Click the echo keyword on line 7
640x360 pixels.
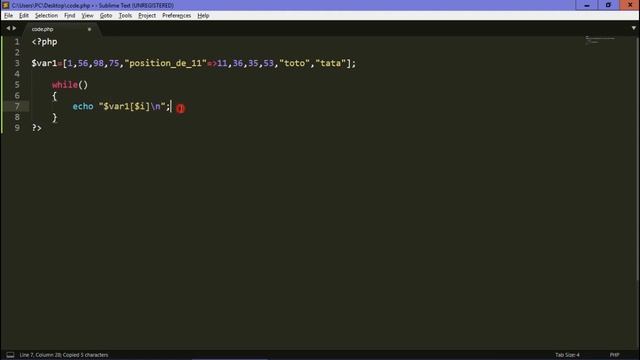pos(83,107)
